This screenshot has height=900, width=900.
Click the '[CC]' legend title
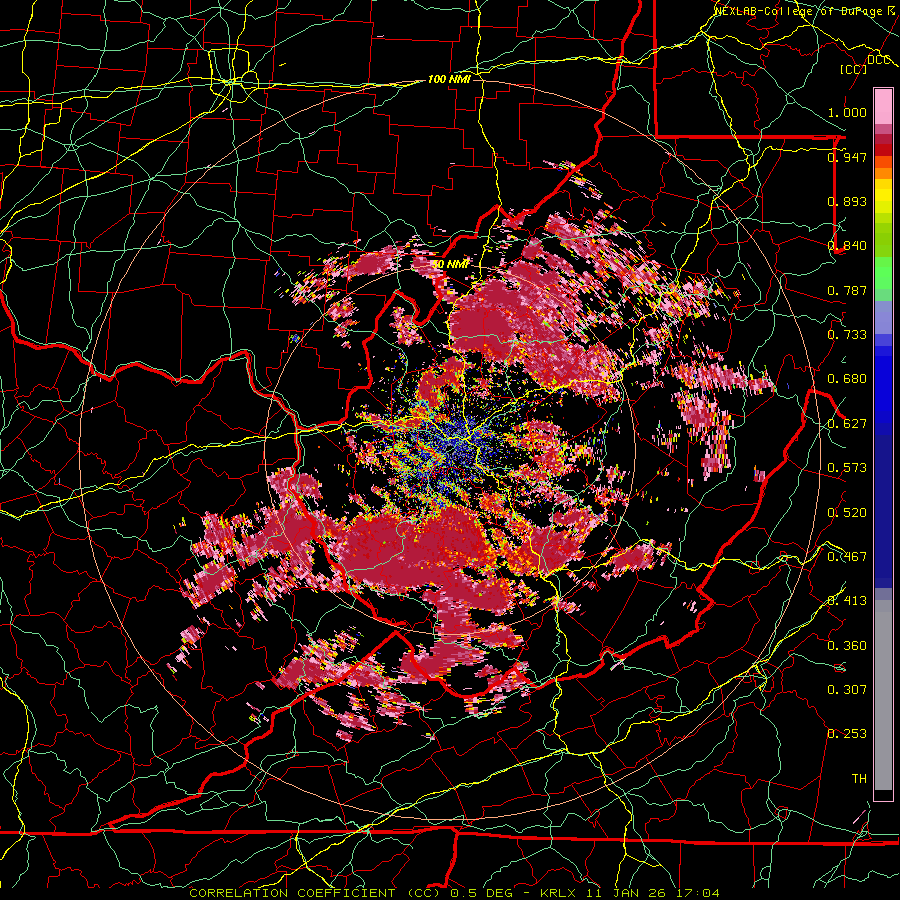[x=853, y=69]
